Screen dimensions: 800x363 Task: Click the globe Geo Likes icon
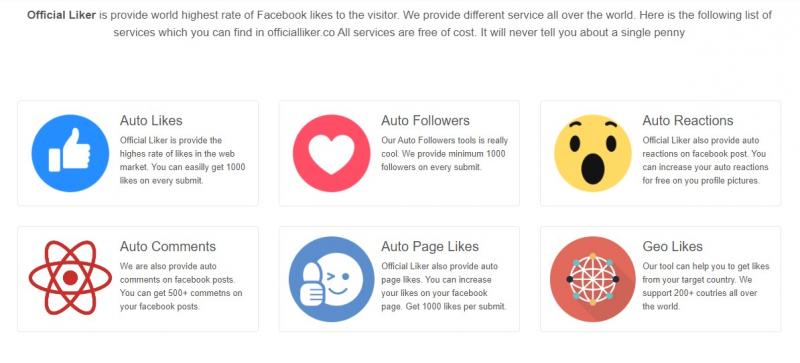593,279
